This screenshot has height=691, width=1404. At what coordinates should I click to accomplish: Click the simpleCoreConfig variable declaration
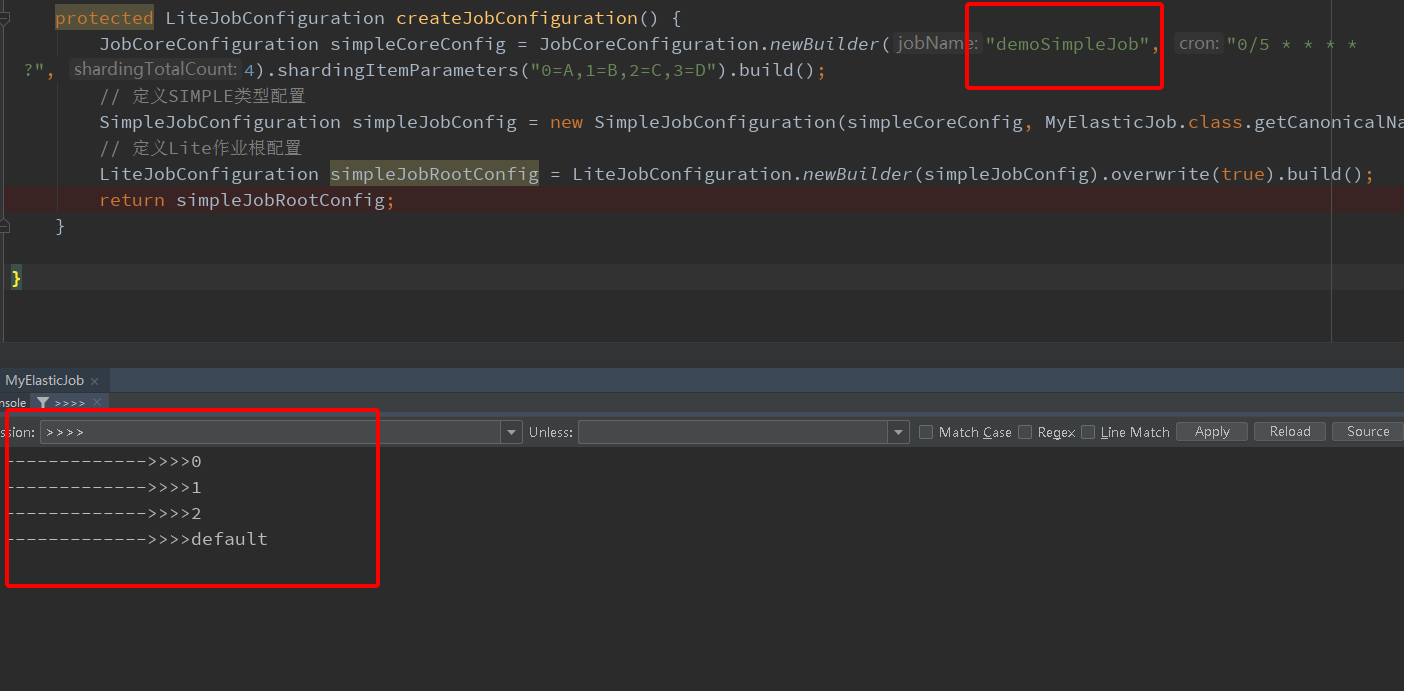tap(418, 44)
